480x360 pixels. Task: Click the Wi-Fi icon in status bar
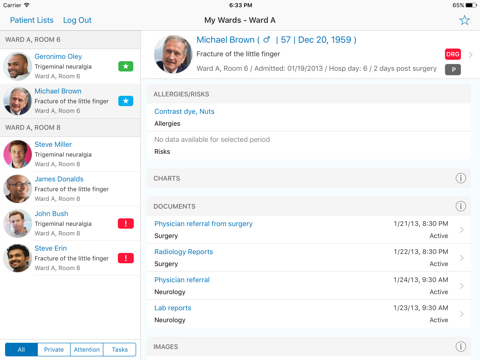click(x=27, y=5)
